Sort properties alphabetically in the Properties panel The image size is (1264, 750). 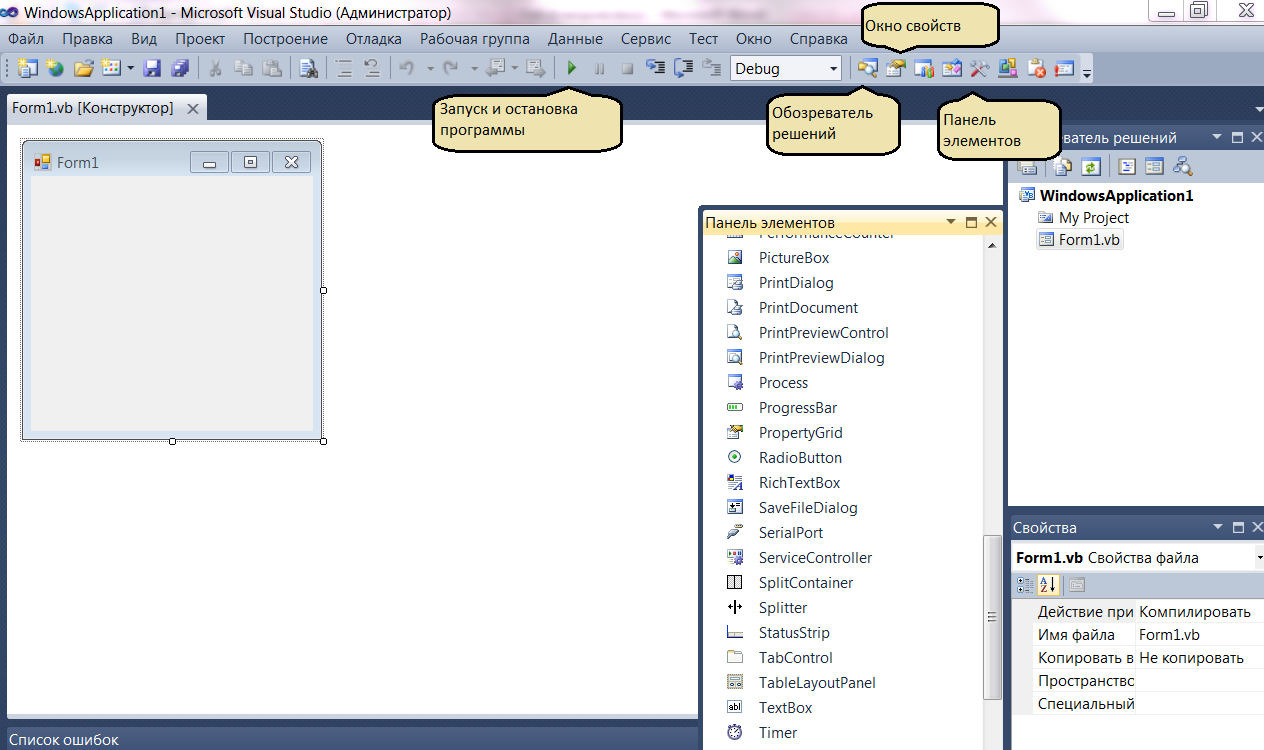[x=1046, y=585]
